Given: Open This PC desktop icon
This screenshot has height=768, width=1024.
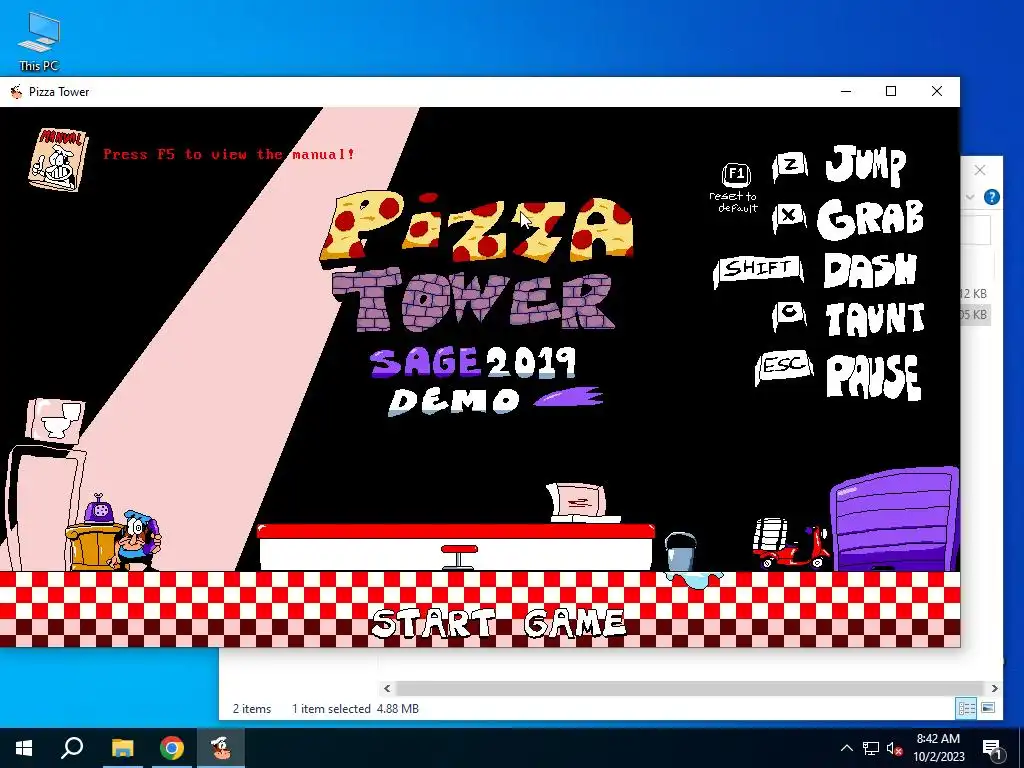Looking at the screenshot, I should (x=39, y=41).
